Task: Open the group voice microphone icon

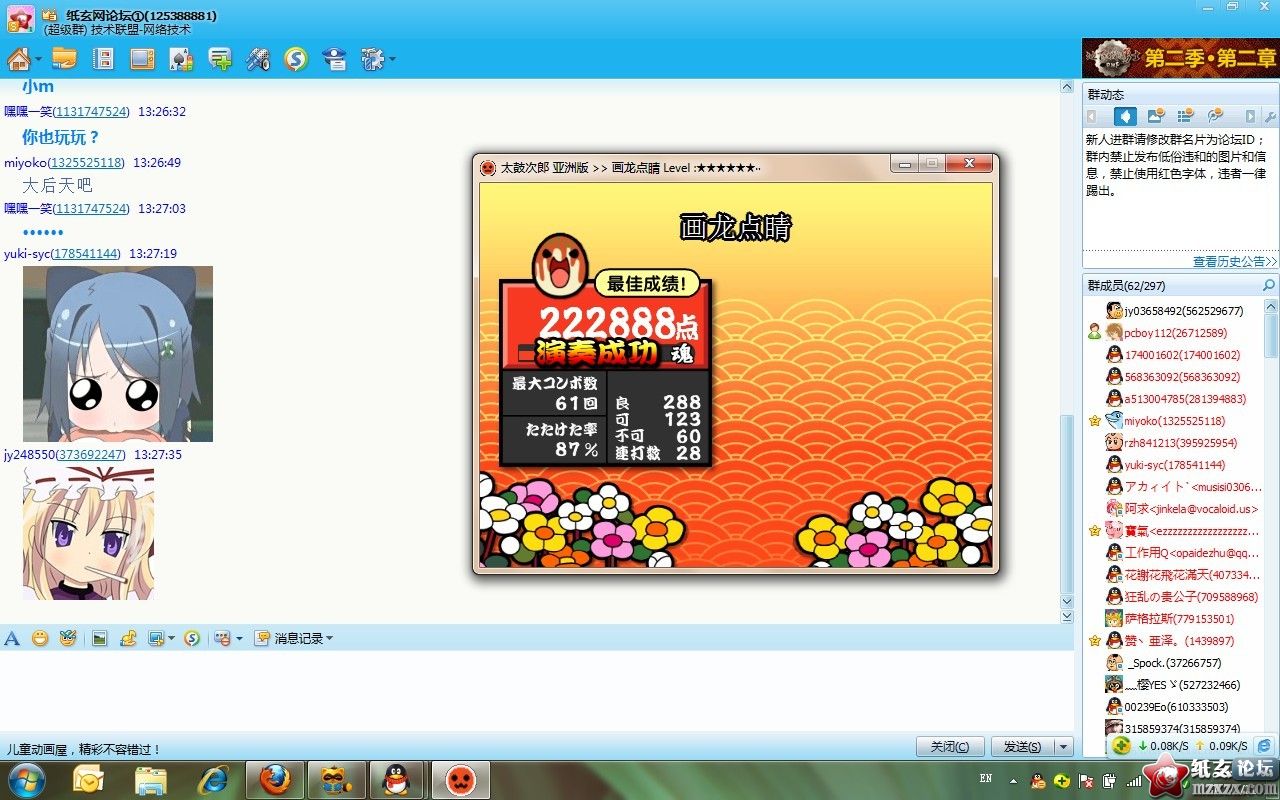Action: click(258, 59)
